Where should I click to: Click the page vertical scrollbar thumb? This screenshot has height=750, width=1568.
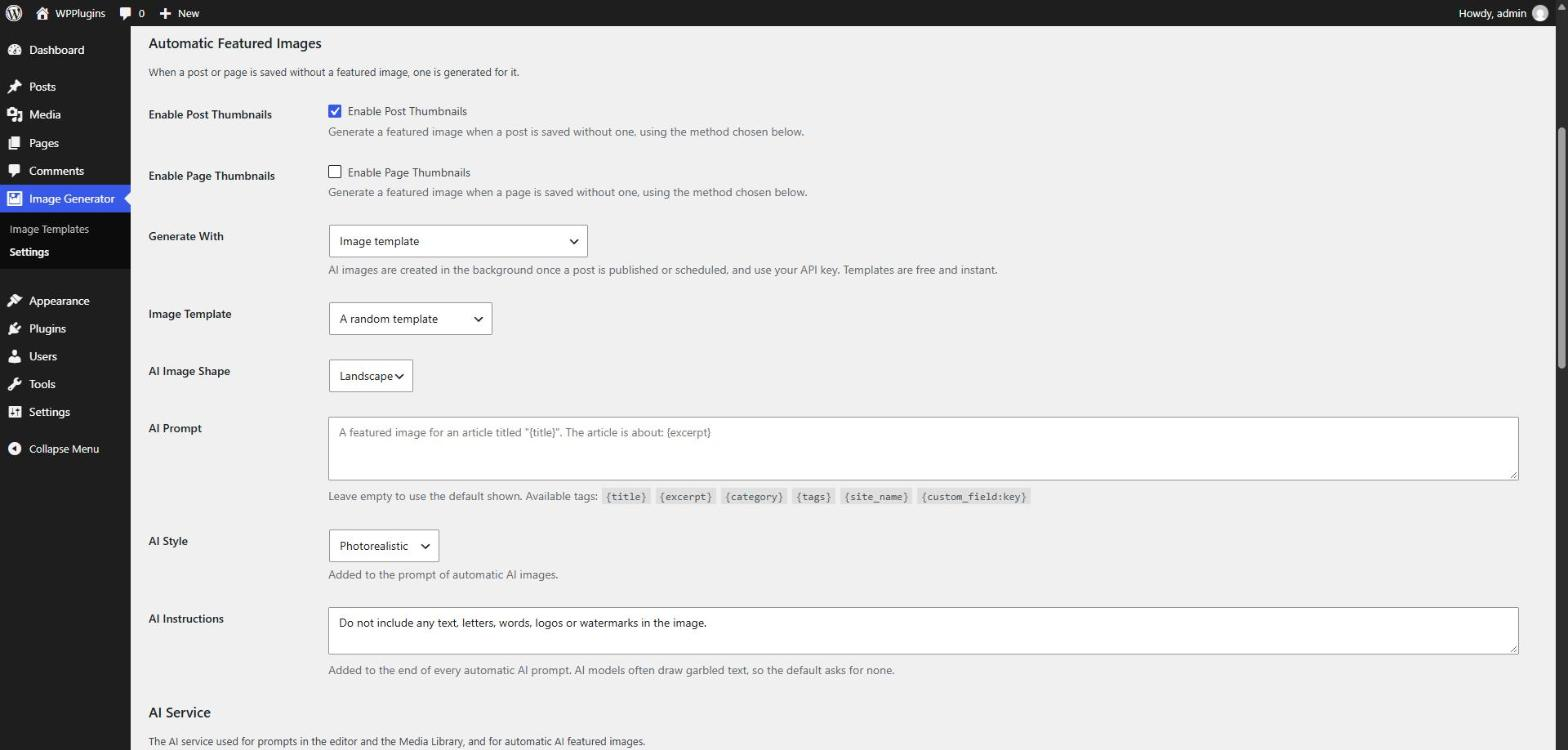tap(1561, 248)
